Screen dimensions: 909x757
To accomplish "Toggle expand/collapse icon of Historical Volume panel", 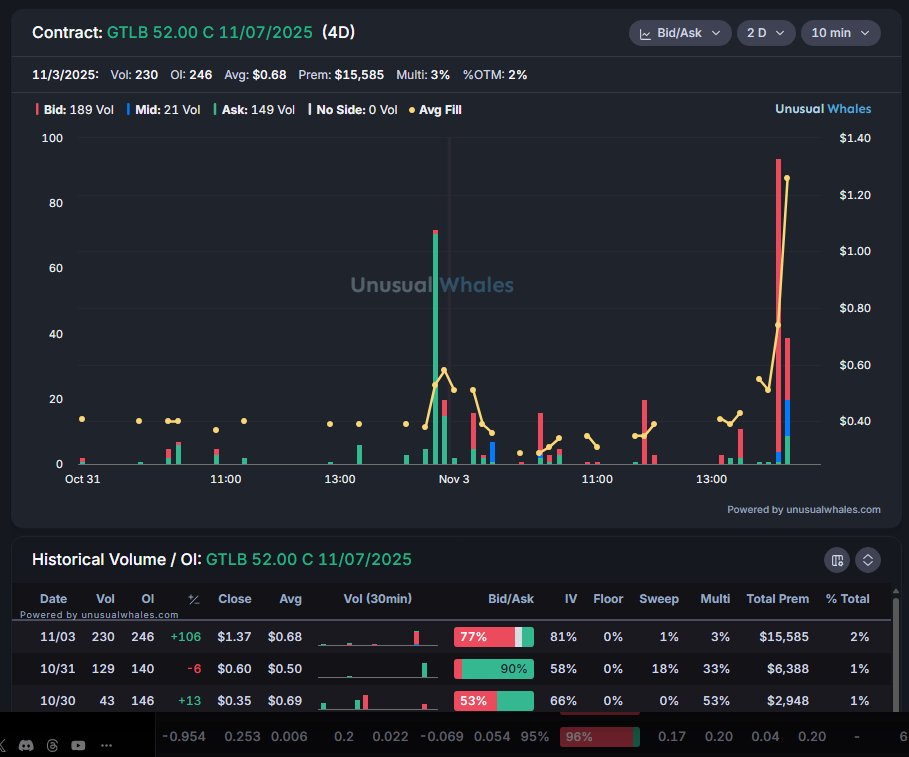I will pos(868,560).
